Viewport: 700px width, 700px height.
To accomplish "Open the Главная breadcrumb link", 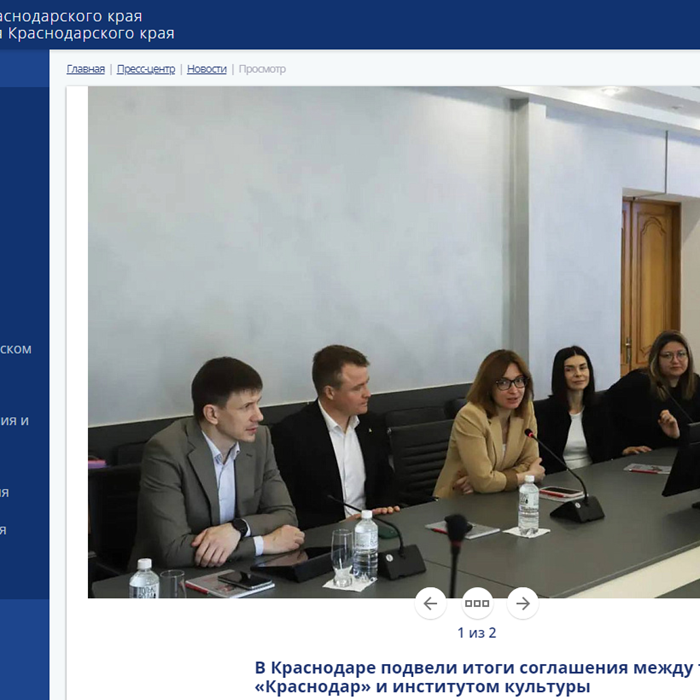I will pyautogui.click(x=86, y=69).
